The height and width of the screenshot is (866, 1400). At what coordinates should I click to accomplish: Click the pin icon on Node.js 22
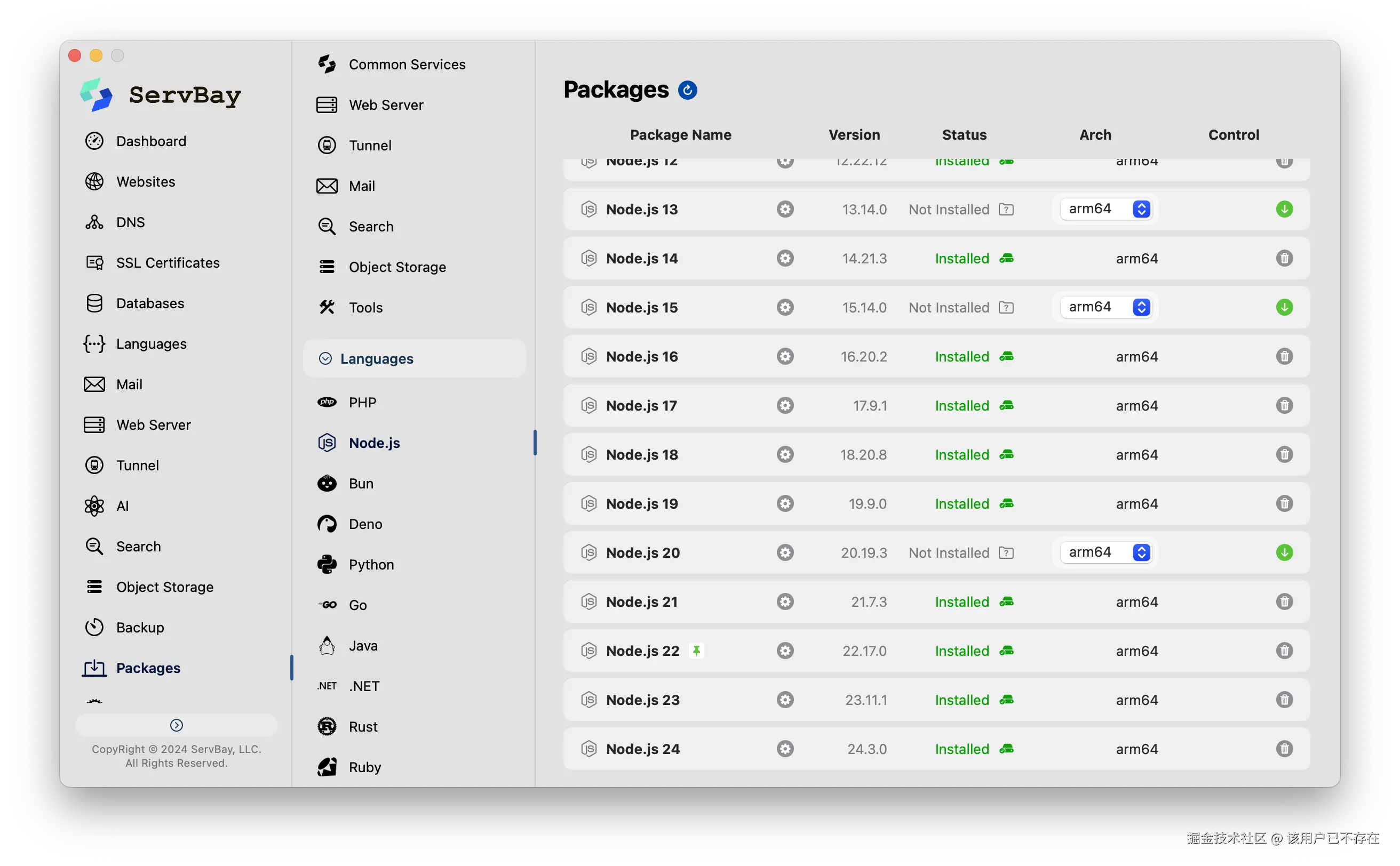pyautogui.click(x=696, y=651)
